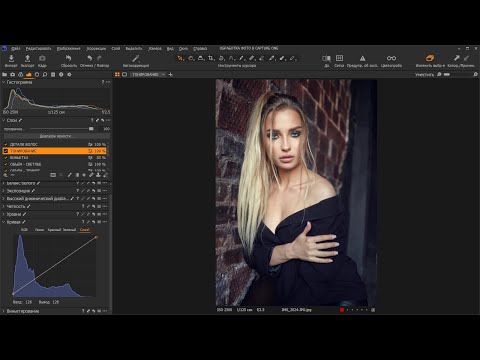Click the orange edit selected variants icon
This screenshot has height=360, width=480.
(x=430, y=58)
